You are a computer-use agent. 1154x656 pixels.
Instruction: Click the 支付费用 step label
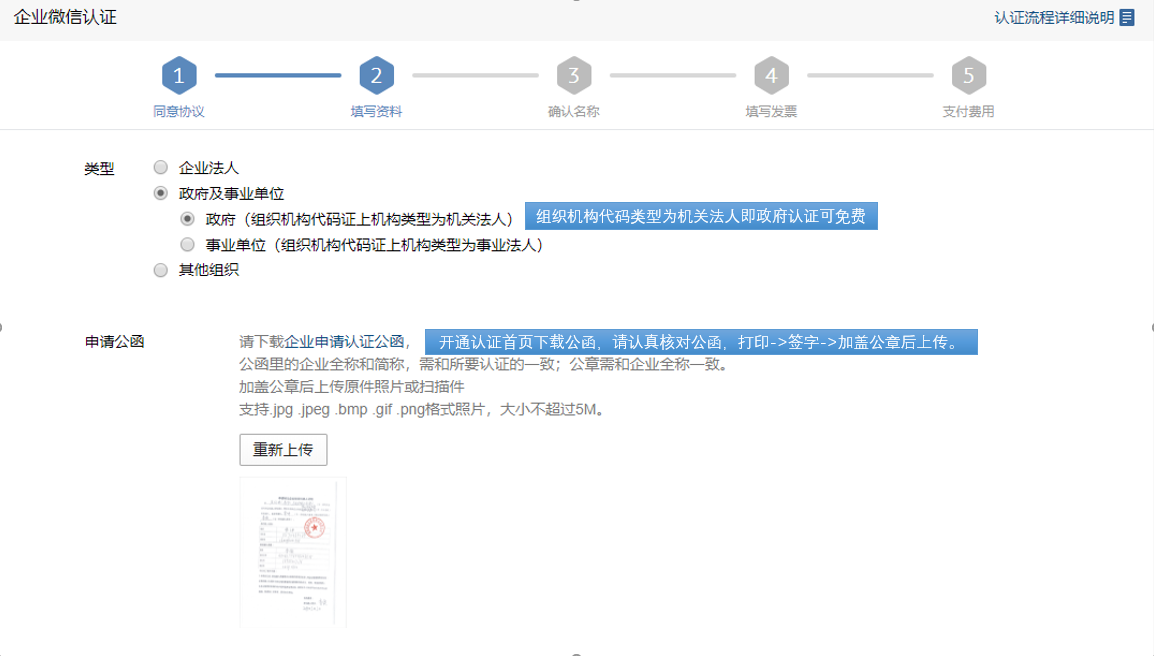tap(969, 112)
